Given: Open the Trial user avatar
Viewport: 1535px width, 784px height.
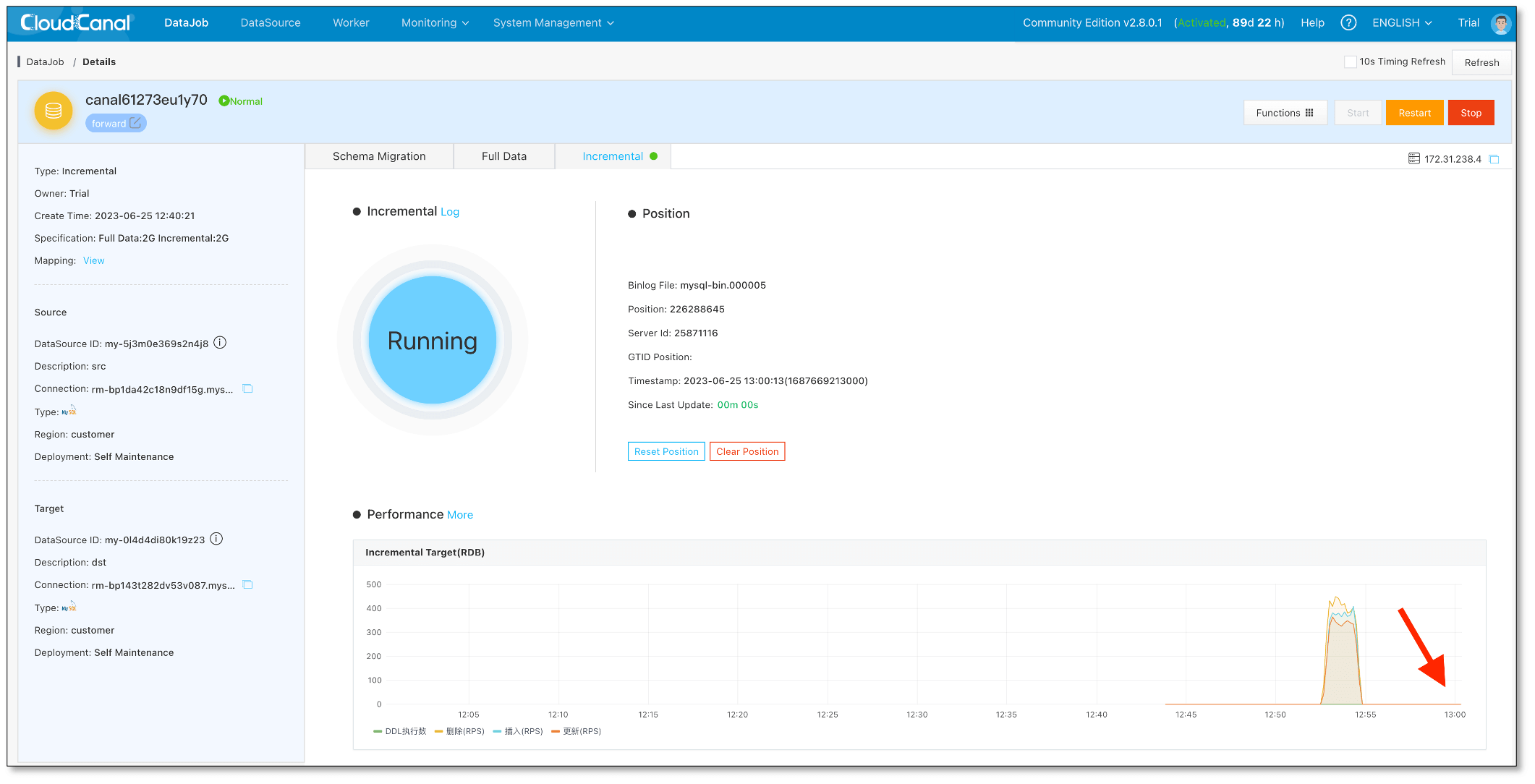Looking at the screenshot, I should (x=1500, y=23).
